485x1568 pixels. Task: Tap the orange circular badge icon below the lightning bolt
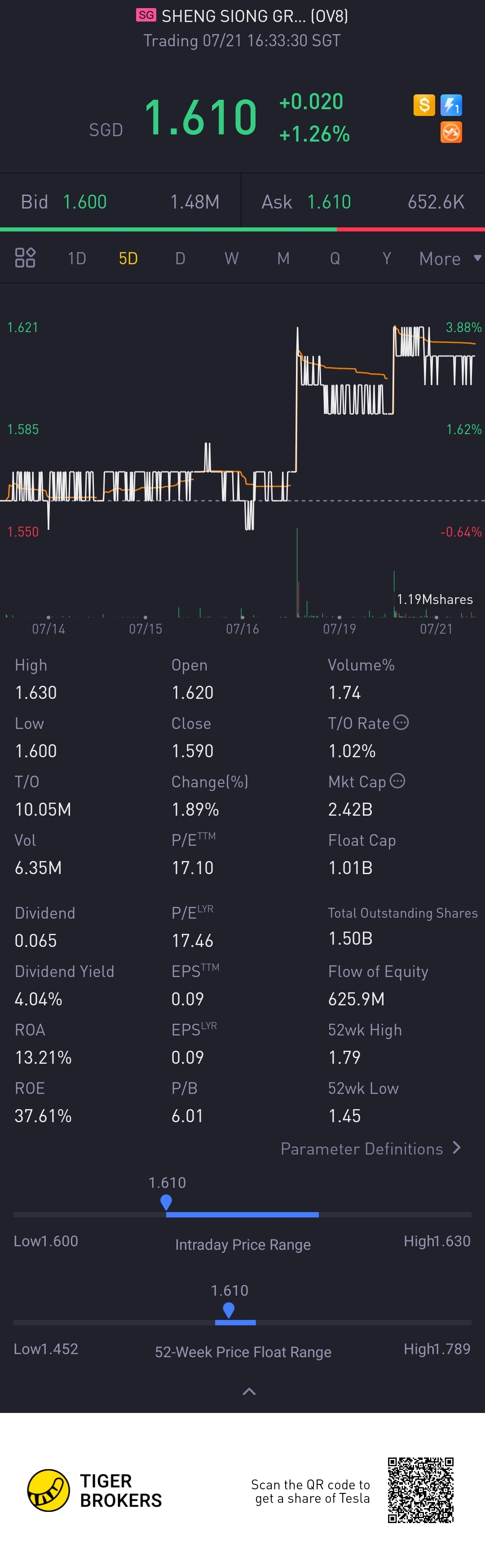pos(451,132)
